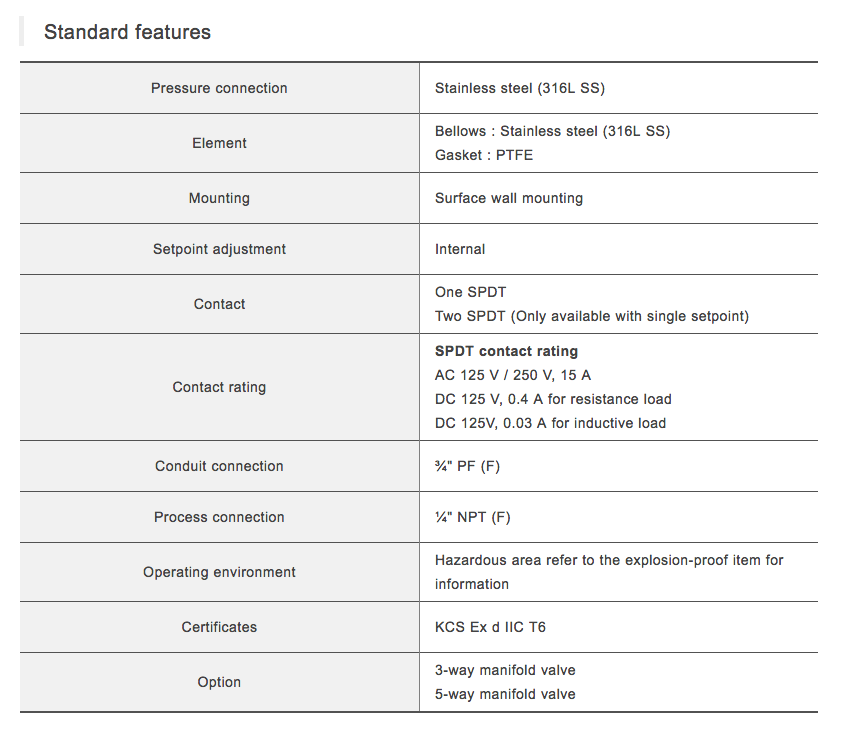Select the AC 125 V / 250 V line
Screen dimensions: 854x731
click(x=513, y=375)
